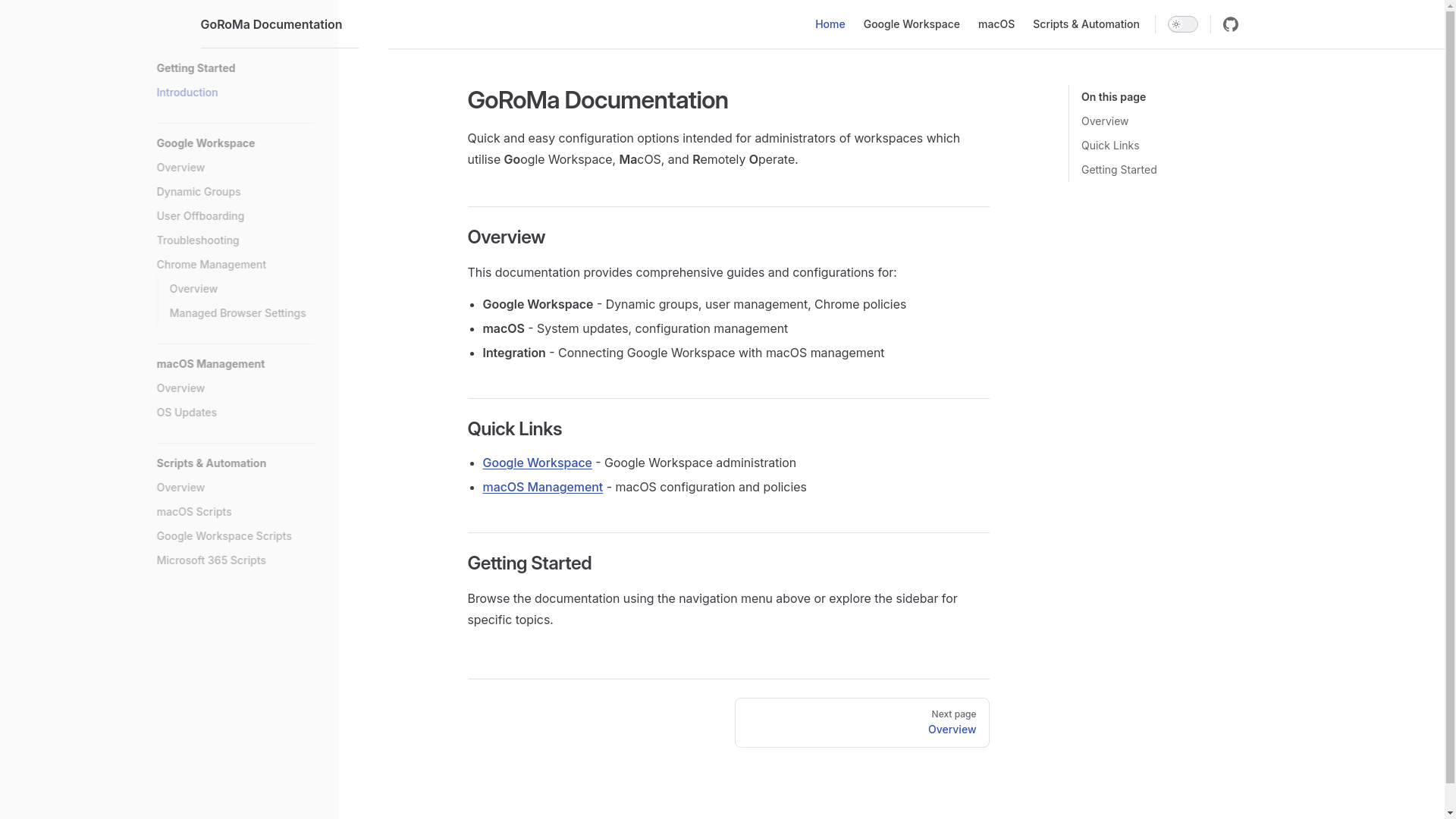1456x819 pixels.
Task: Open Microsoft 365 Scripts sidebar page
Action: (x=211, y=560)
